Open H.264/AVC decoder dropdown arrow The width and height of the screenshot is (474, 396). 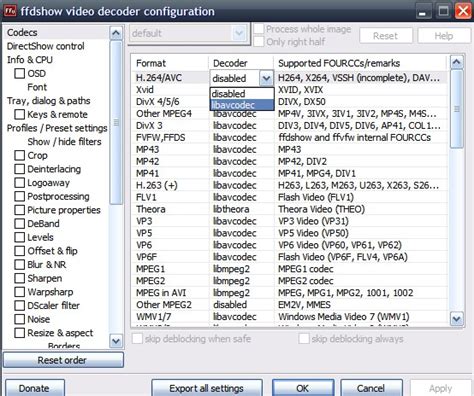pyautogui.click(x=266, y=78)
